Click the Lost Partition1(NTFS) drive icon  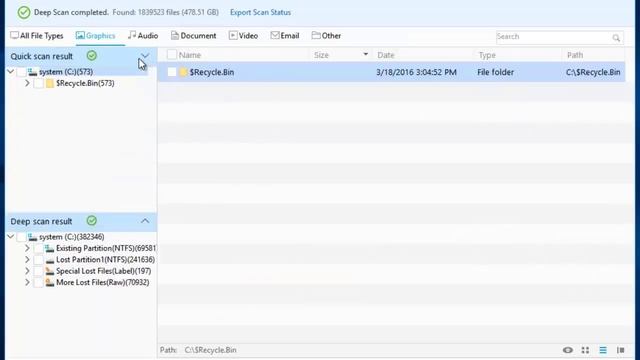point(50,260)
